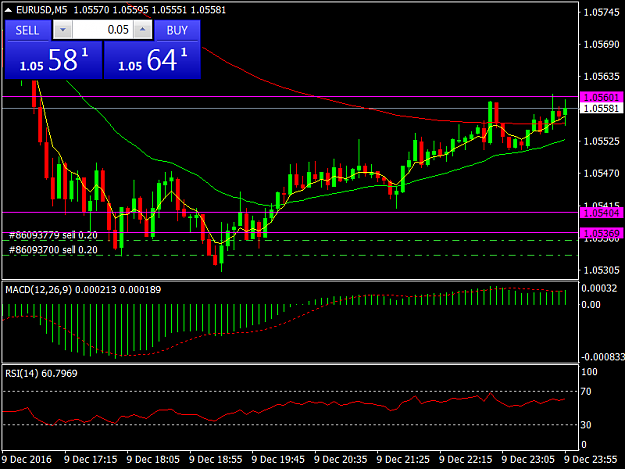Click the EURUSD,M5 chart title
The width and height of the screenshot is (625, 469).
point(42,10)
